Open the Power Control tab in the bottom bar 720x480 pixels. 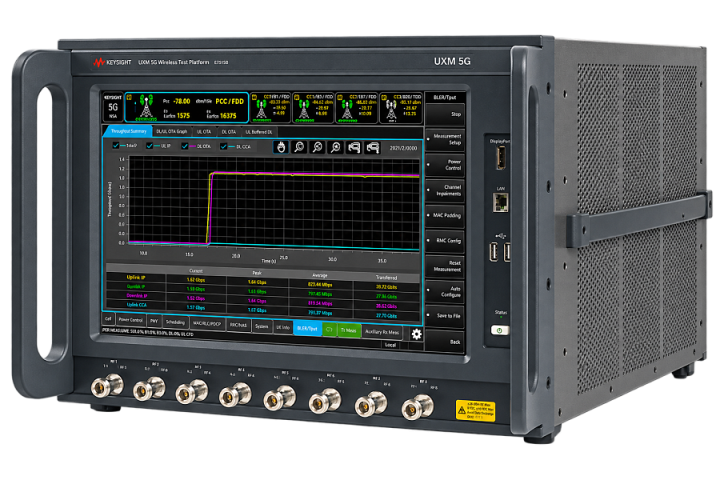[131, 320]
